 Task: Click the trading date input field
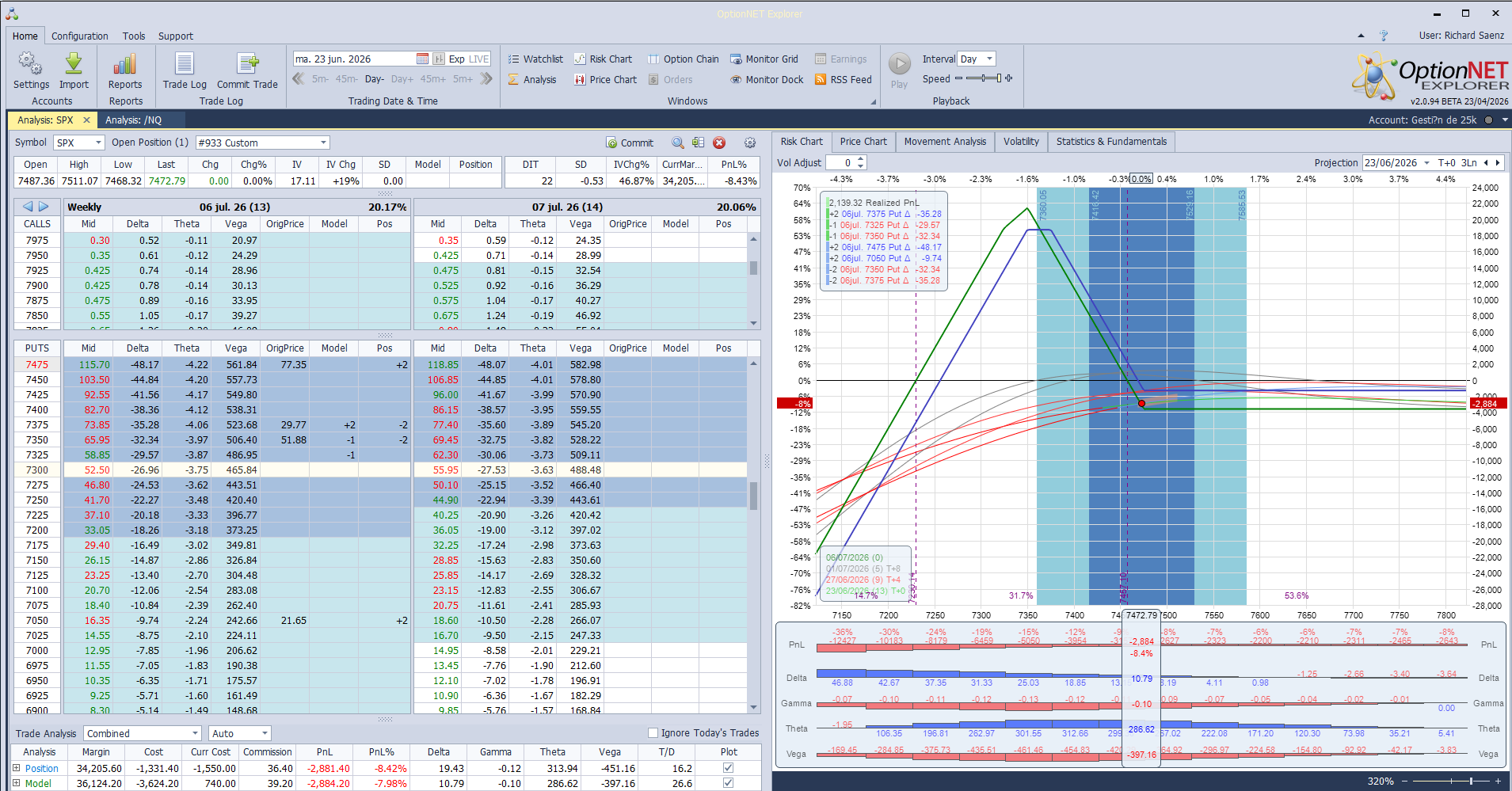[355, 59]
